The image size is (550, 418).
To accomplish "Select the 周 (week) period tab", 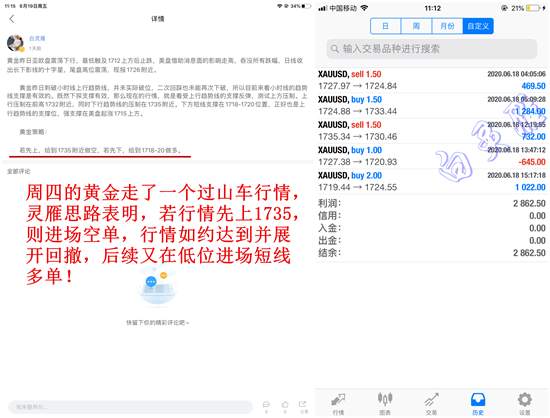I will pos(416,26).
